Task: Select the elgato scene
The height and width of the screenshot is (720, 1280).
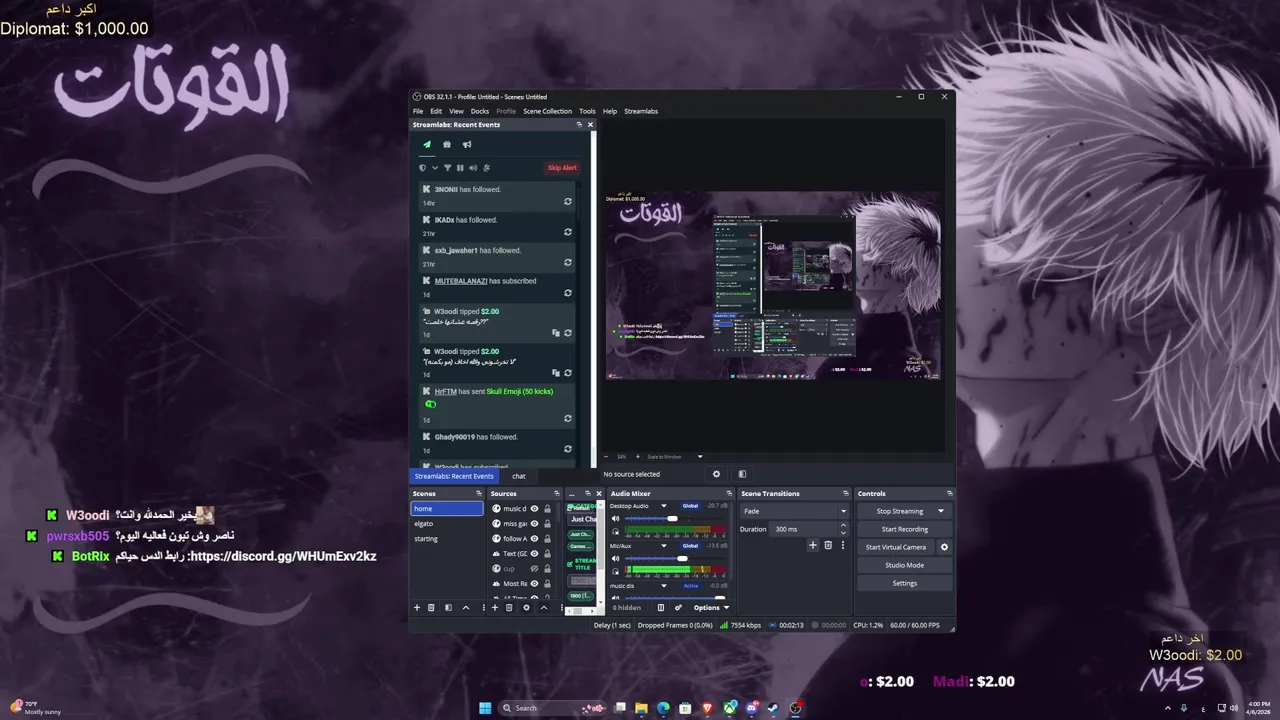Action: 446,524
